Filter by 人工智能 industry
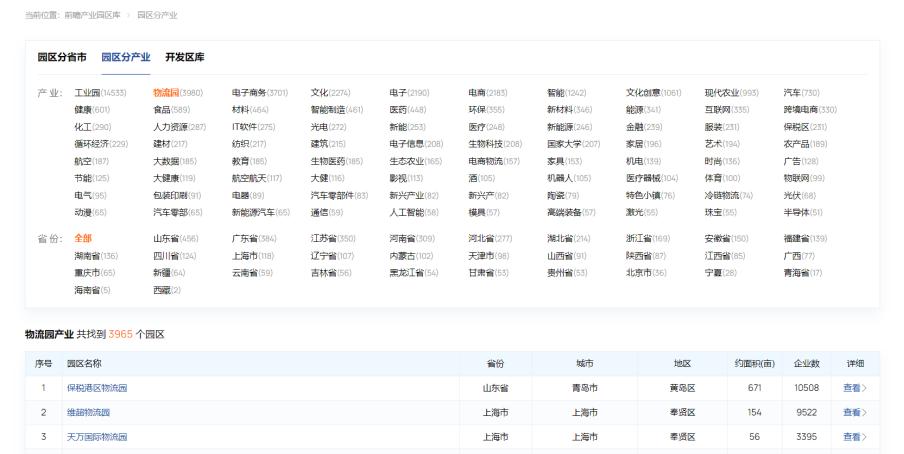Screen dimensions: 904x454 pyautogui.click(x=414, y=212)
